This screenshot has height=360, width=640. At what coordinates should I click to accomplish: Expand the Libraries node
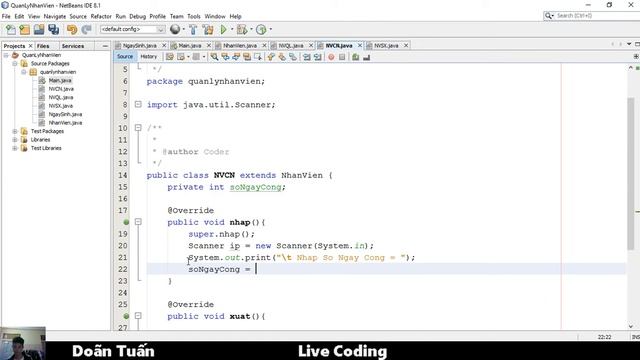(x=15, y=140)
